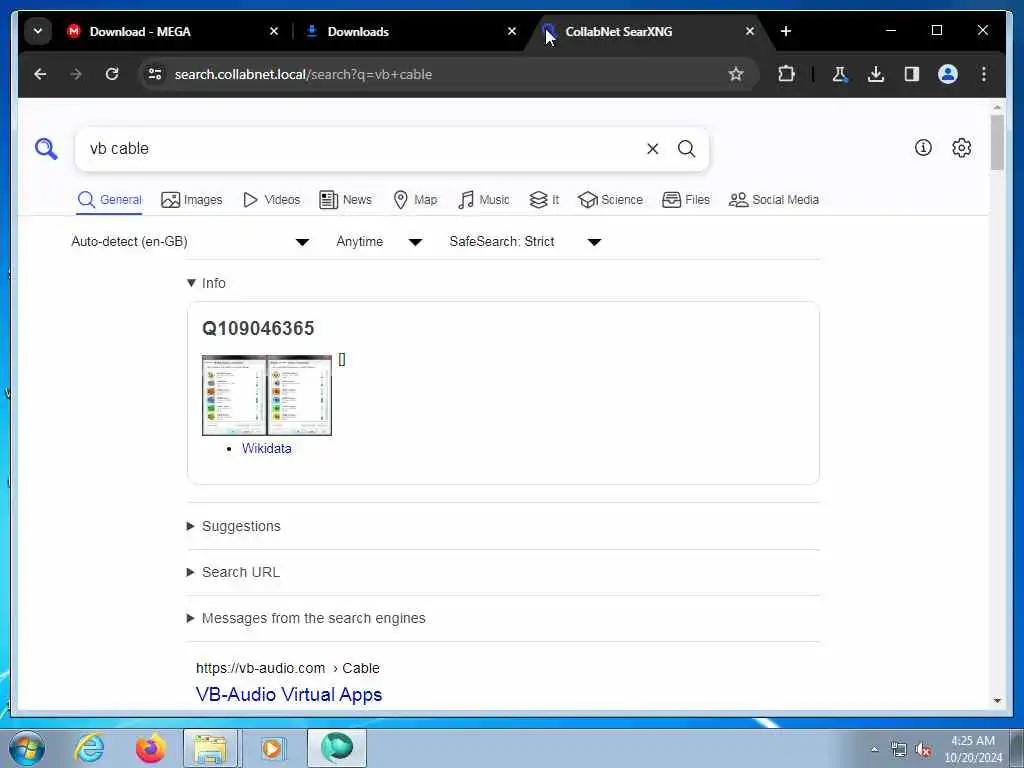This screenshot has width=1024, height=768.
Task: Open the Wikidata link
Action: (266, 449)
